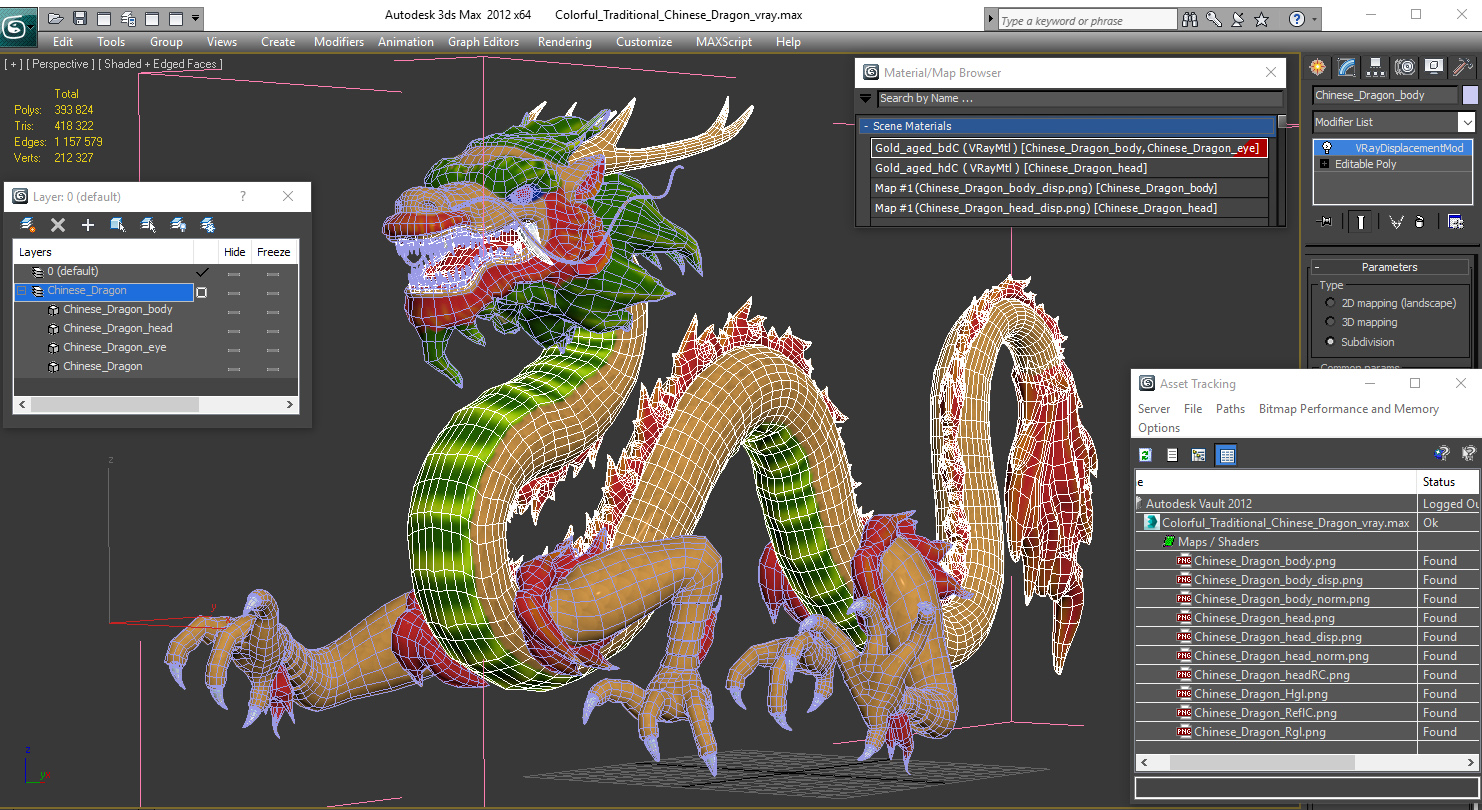Open the 3ds Max application menu logo

point(17,27)
